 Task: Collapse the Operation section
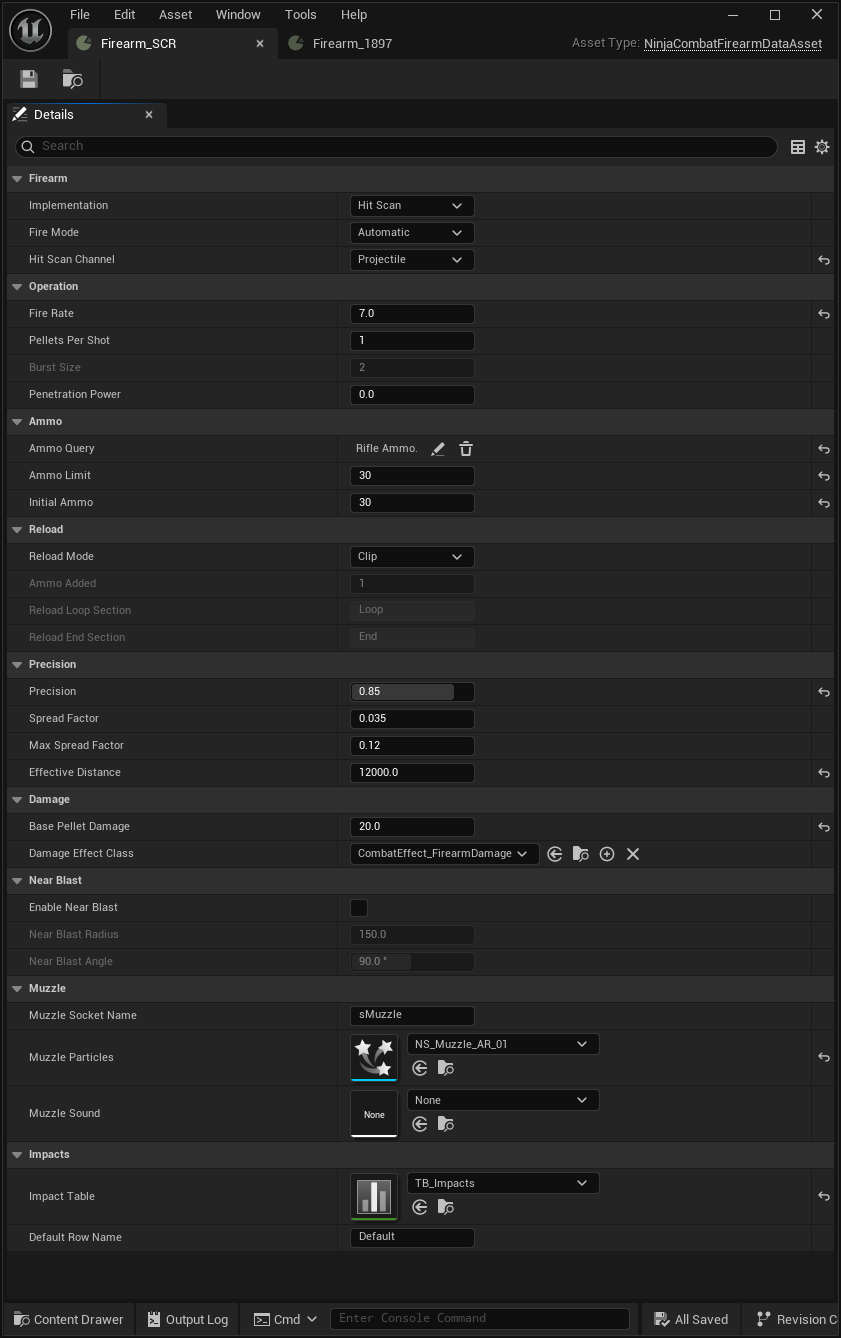[x=17, y=287]
